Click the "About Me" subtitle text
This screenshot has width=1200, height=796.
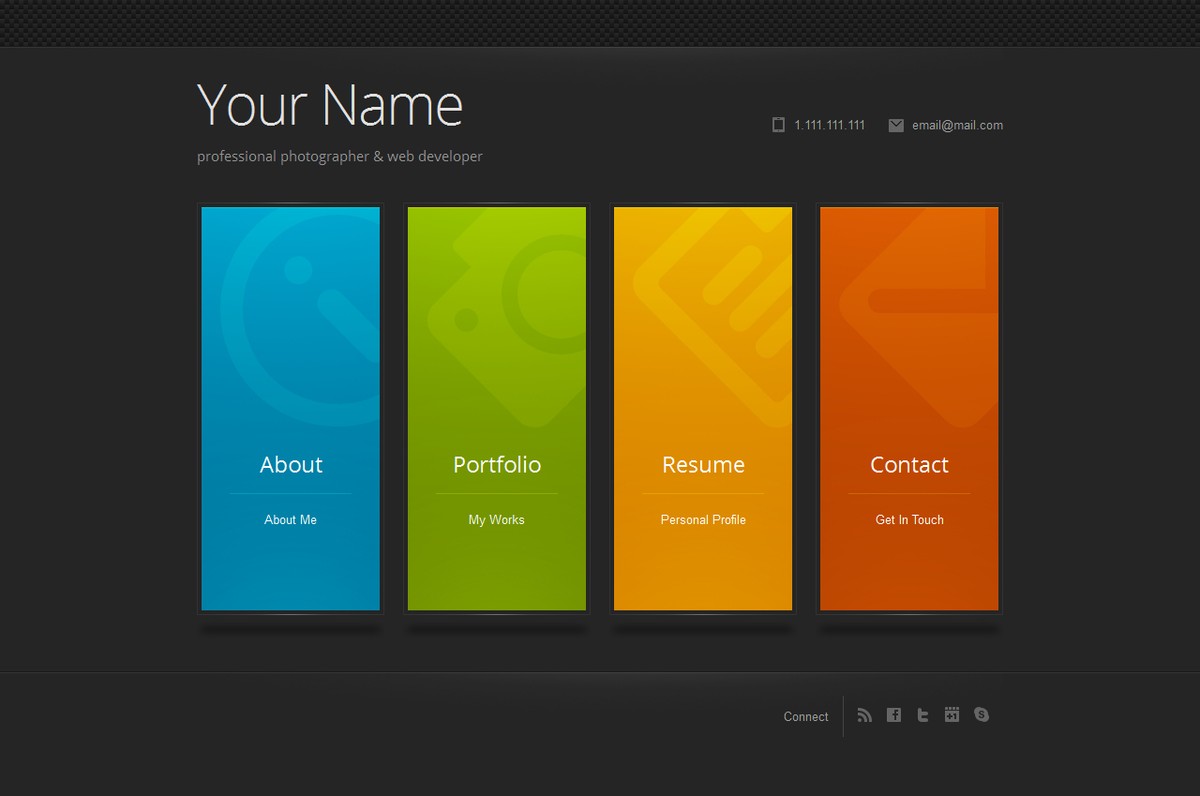(291, 520)
